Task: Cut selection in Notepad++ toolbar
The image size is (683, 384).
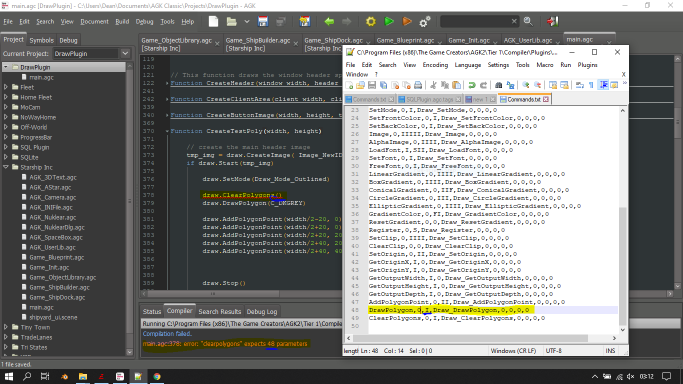Action: coord(433,85)
